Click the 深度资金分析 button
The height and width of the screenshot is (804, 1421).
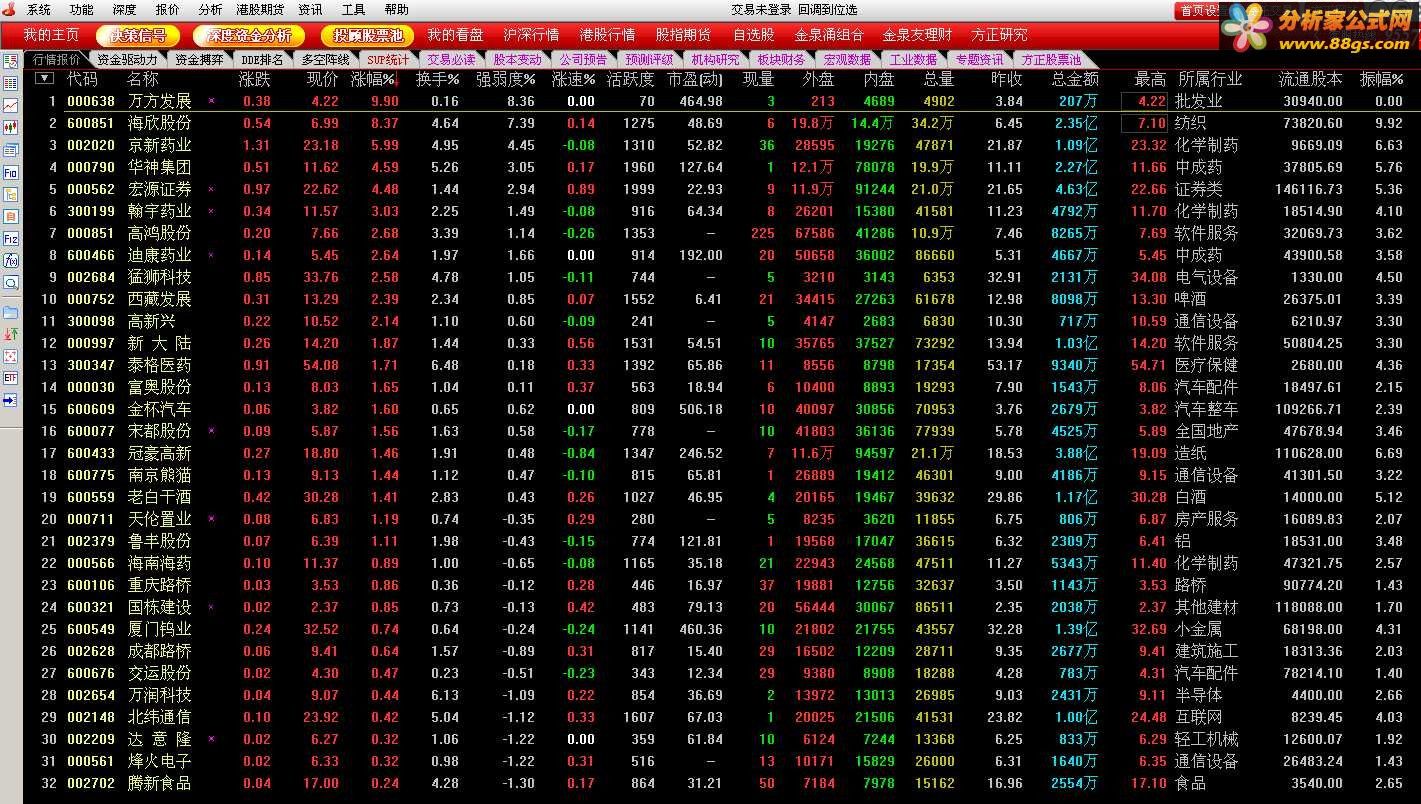[249, 35]
